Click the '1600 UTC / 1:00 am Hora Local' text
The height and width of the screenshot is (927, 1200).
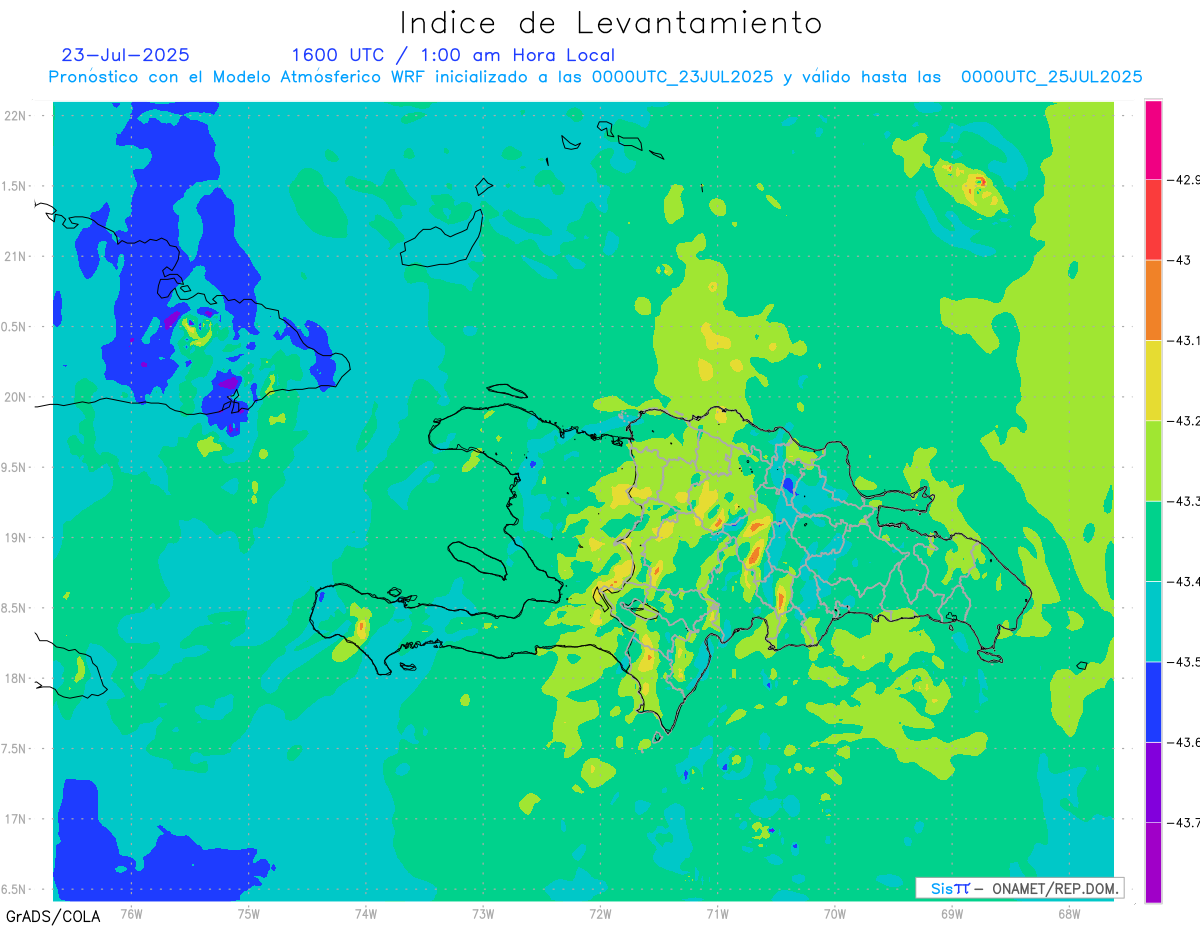click(x=453, y=56)
